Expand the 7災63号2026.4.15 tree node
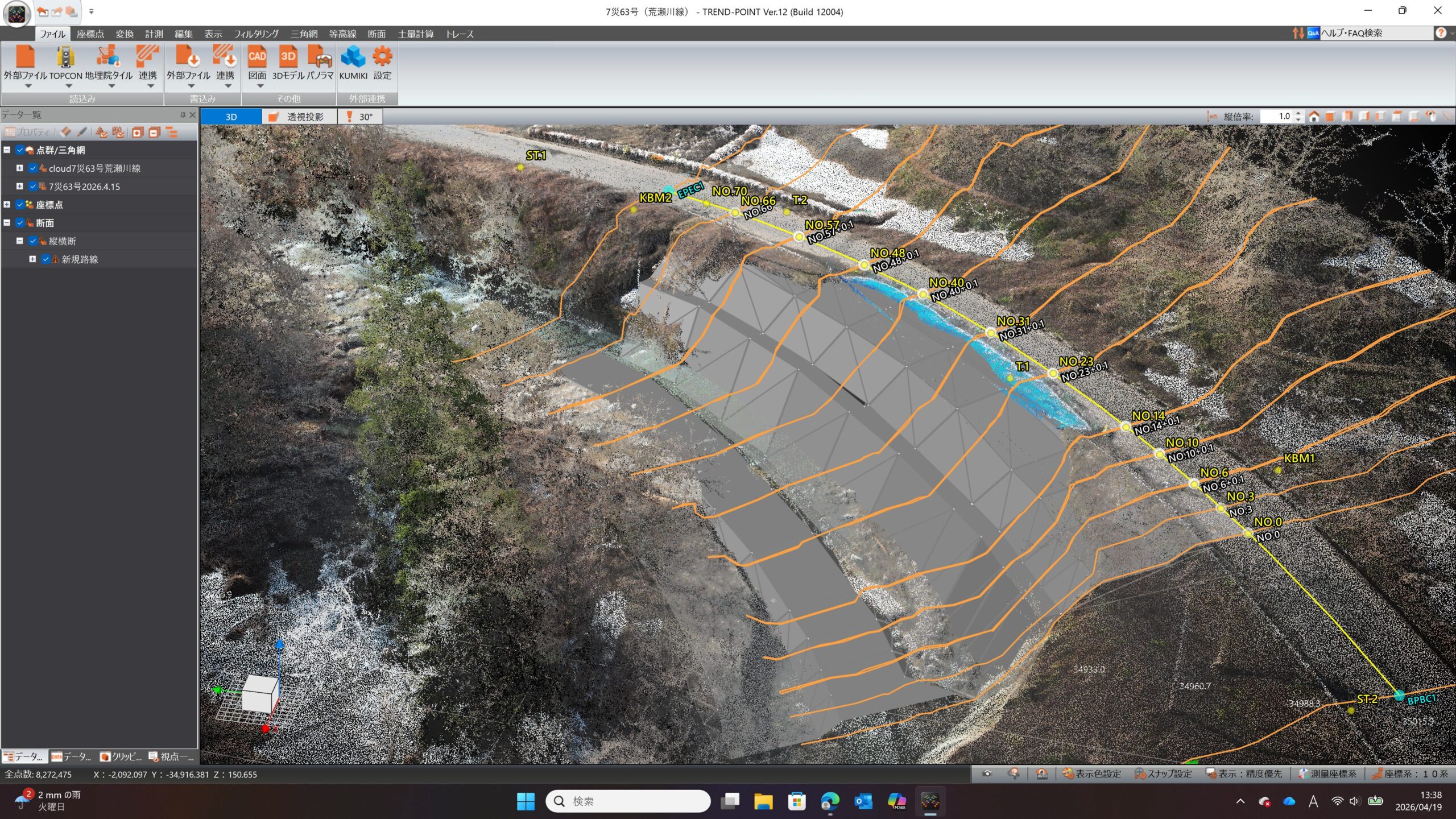The width and height of the screenshot is (1456, 819). [19, 187]
